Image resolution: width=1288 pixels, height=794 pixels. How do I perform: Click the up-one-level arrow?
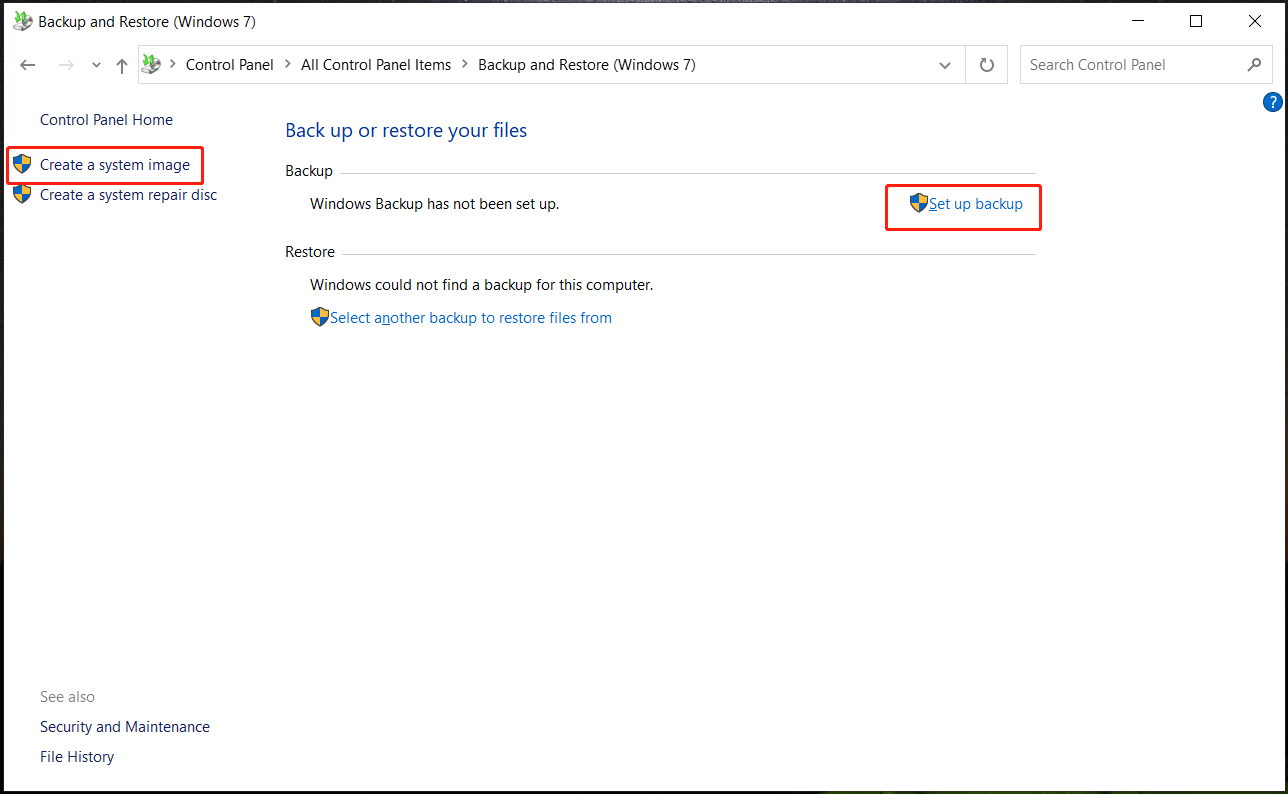[x=121, y=64]
